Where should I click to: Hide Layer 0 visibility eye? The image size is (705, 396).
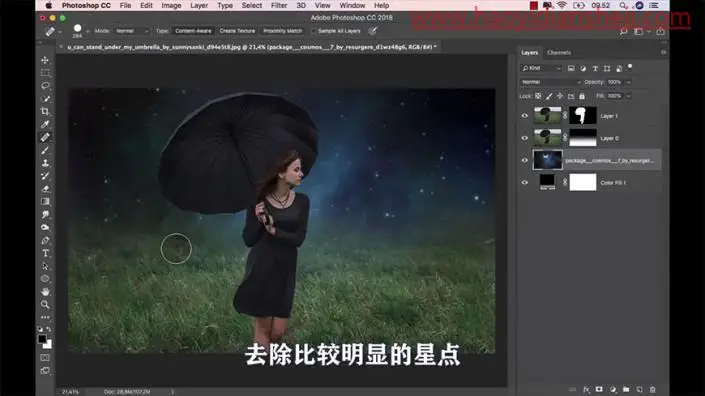(x=525, y=138)
